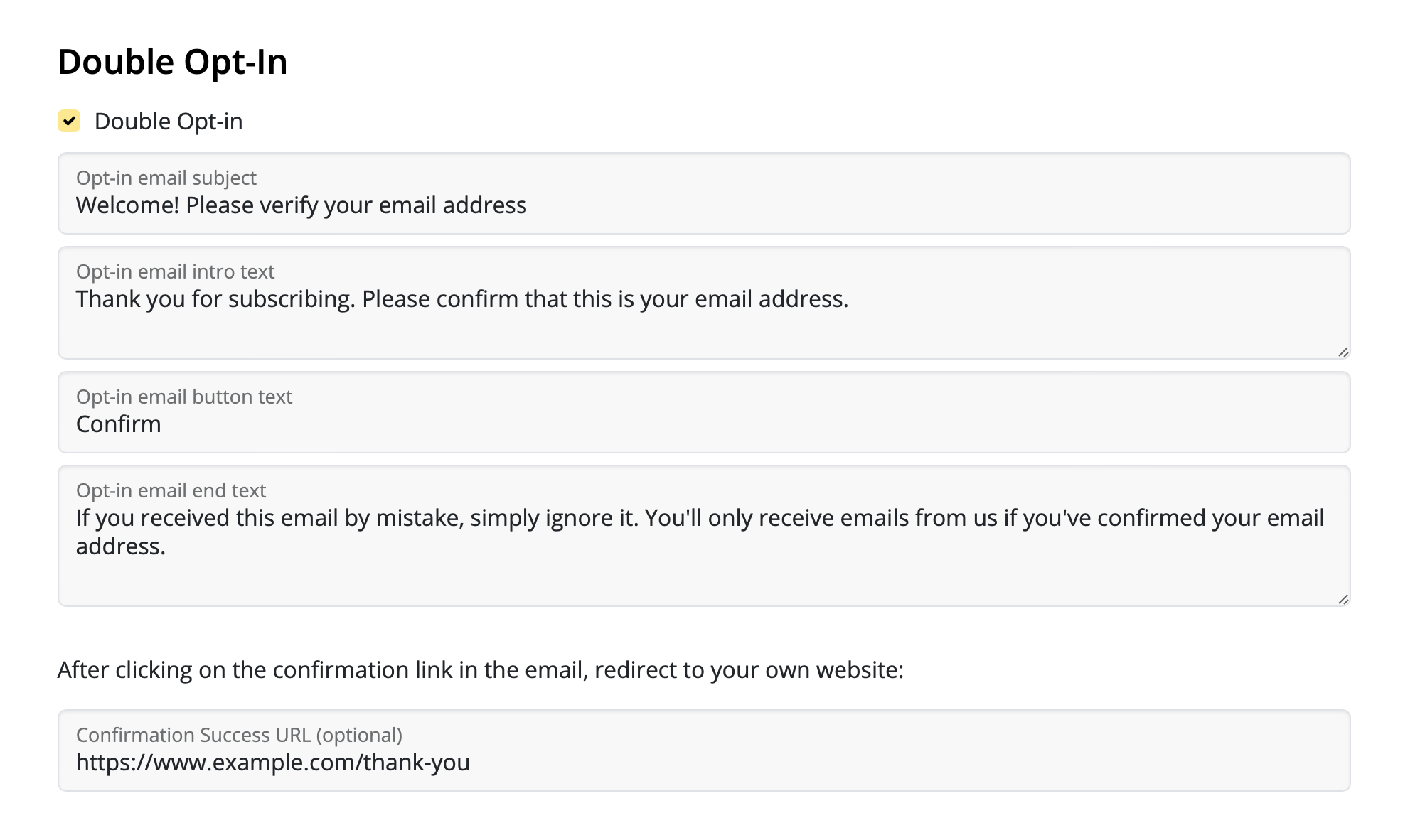Viewport: 1425px width, 840px height.
Task: Click the "Opt-in email intro text" label
Action: (175, 271)
